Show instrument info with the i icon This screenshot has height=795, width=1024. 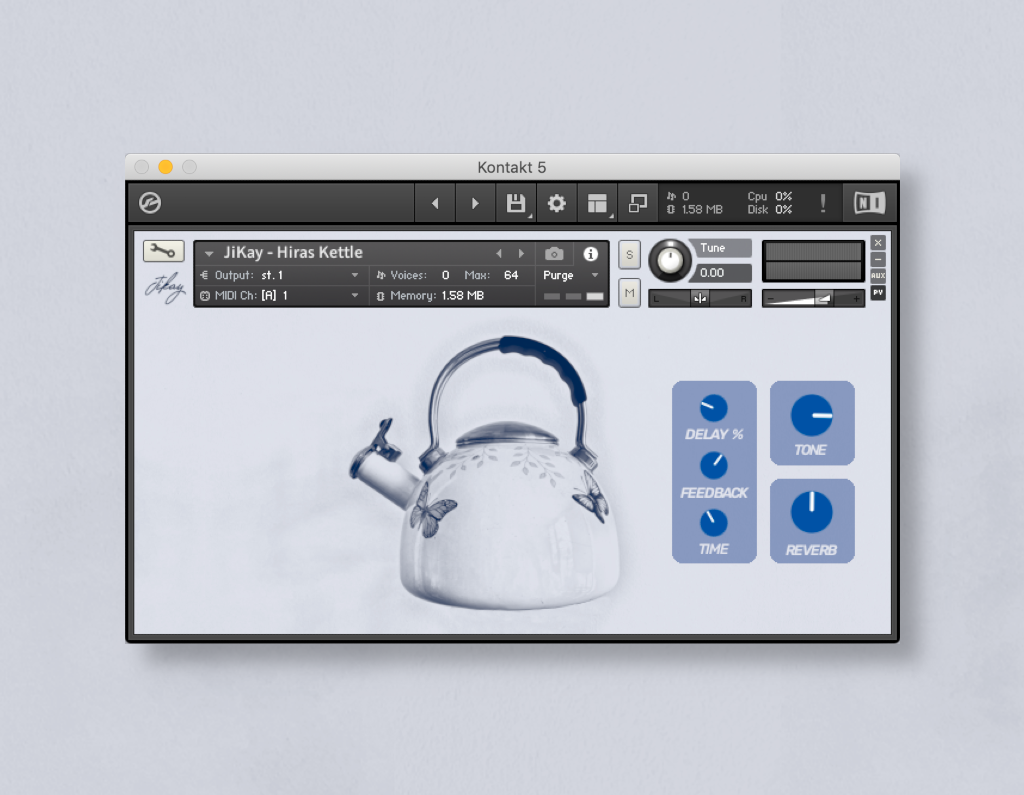click(x=590, y=253)
